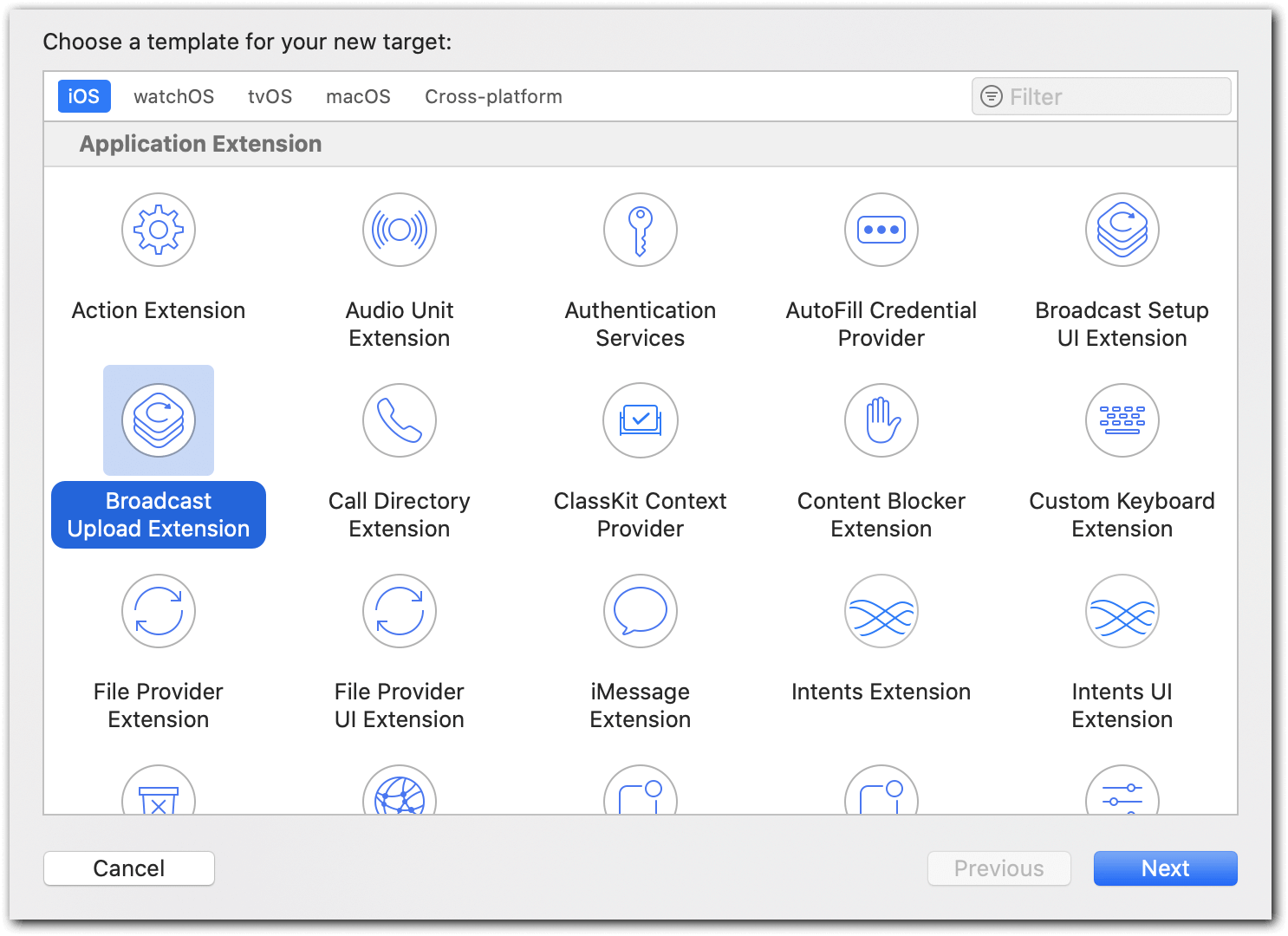Click the Intents Extension label

click(x=881, y=692)
